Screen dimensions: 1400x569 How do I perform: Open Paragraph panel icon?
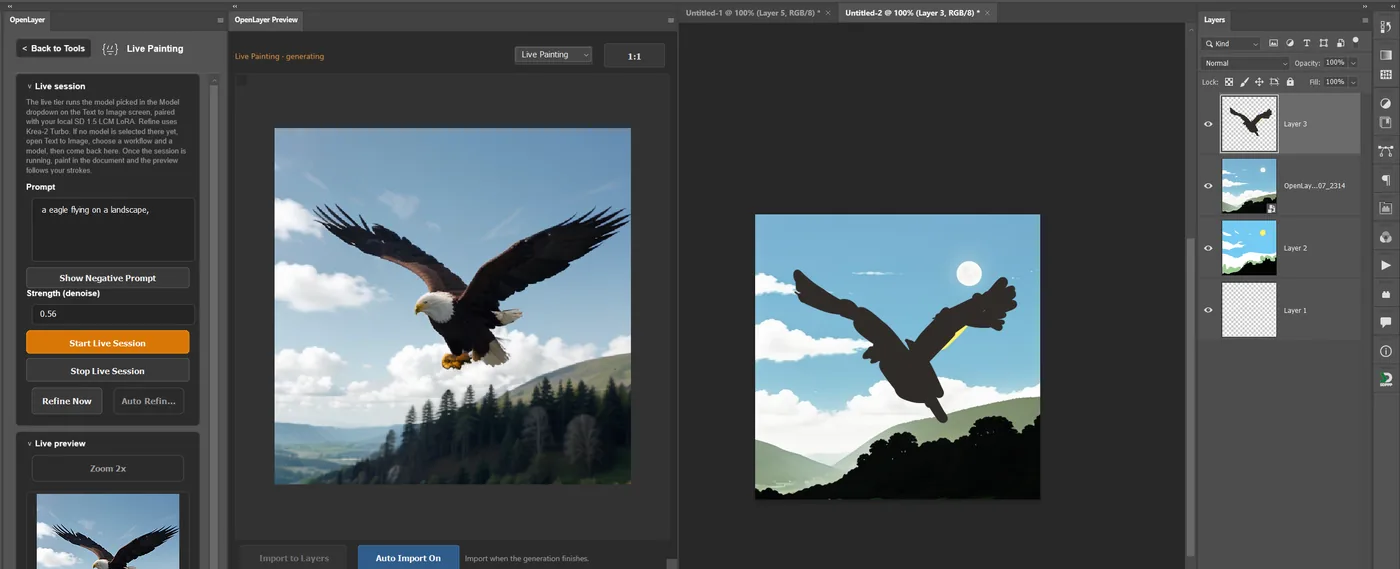tap(1385, 180)
